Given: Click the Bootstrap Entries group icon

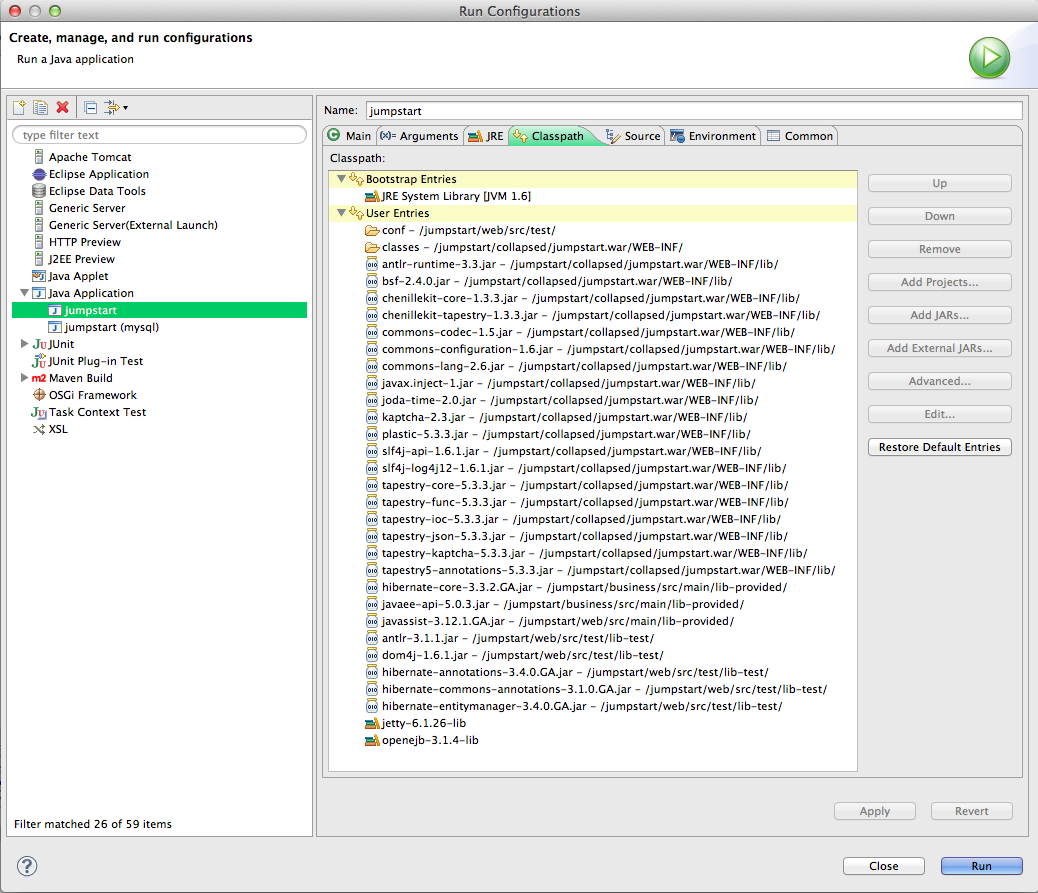Looking at the screenshot, I should [x=356, y=179].
